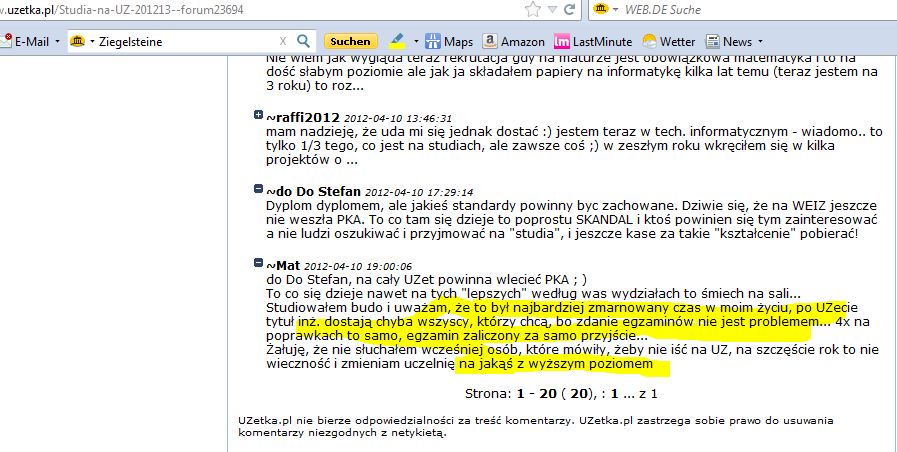Collapse the 'do Do Stefan' comment
This screenshot has width=897, height=452.
[259, 189]
